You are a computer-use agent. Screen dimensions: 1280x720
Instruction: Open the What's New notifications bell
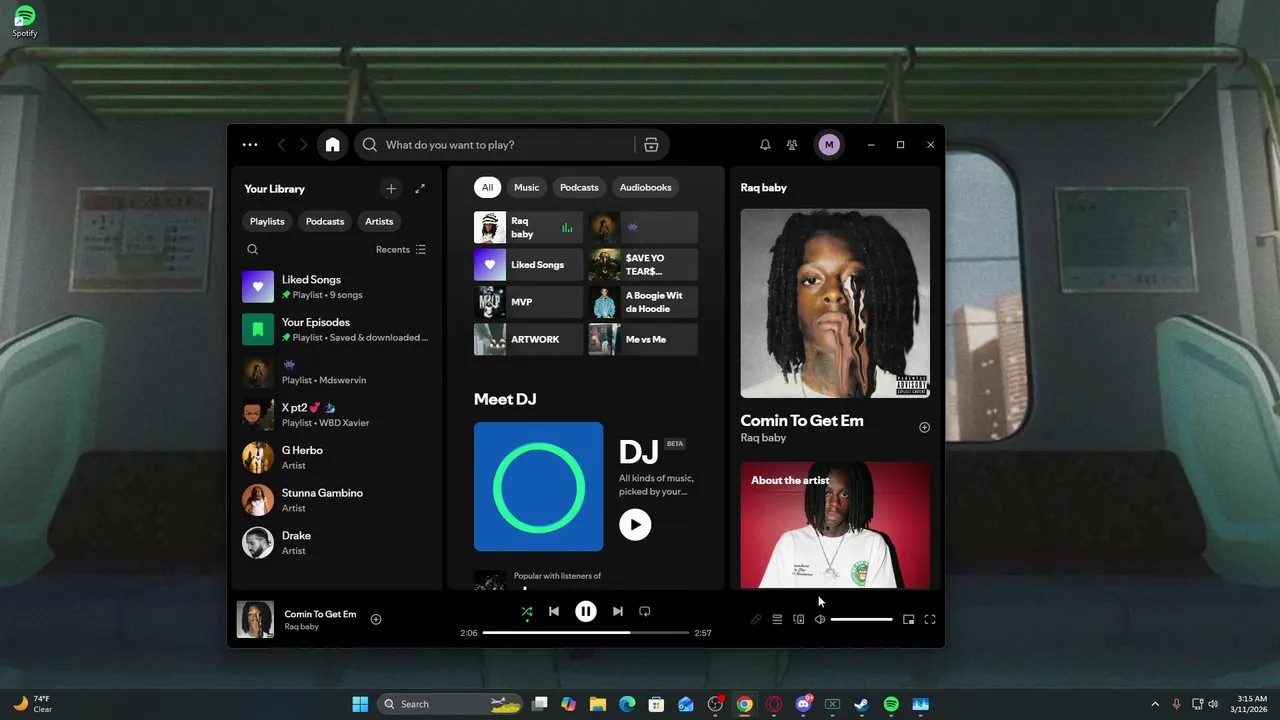point(765,145)
